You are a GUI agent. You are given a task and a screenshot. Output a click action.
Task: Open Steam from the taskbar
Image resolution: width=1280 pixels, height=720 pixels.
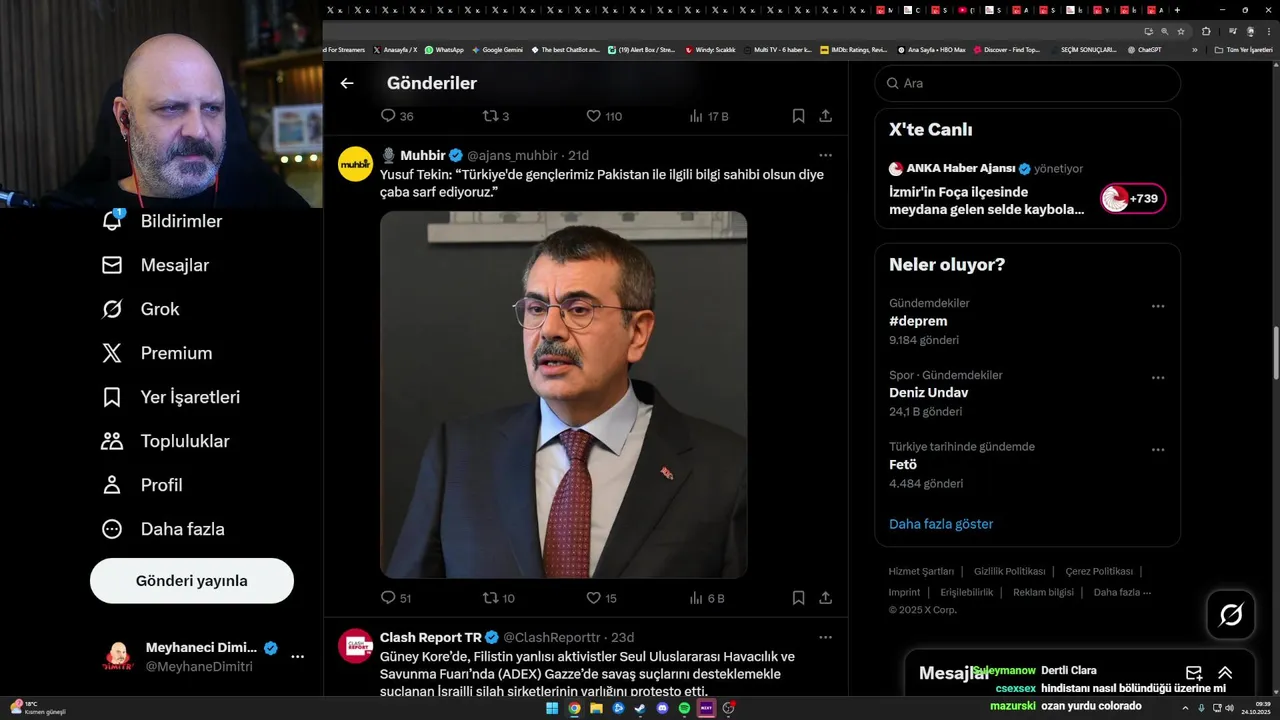(x=640, y=708)
